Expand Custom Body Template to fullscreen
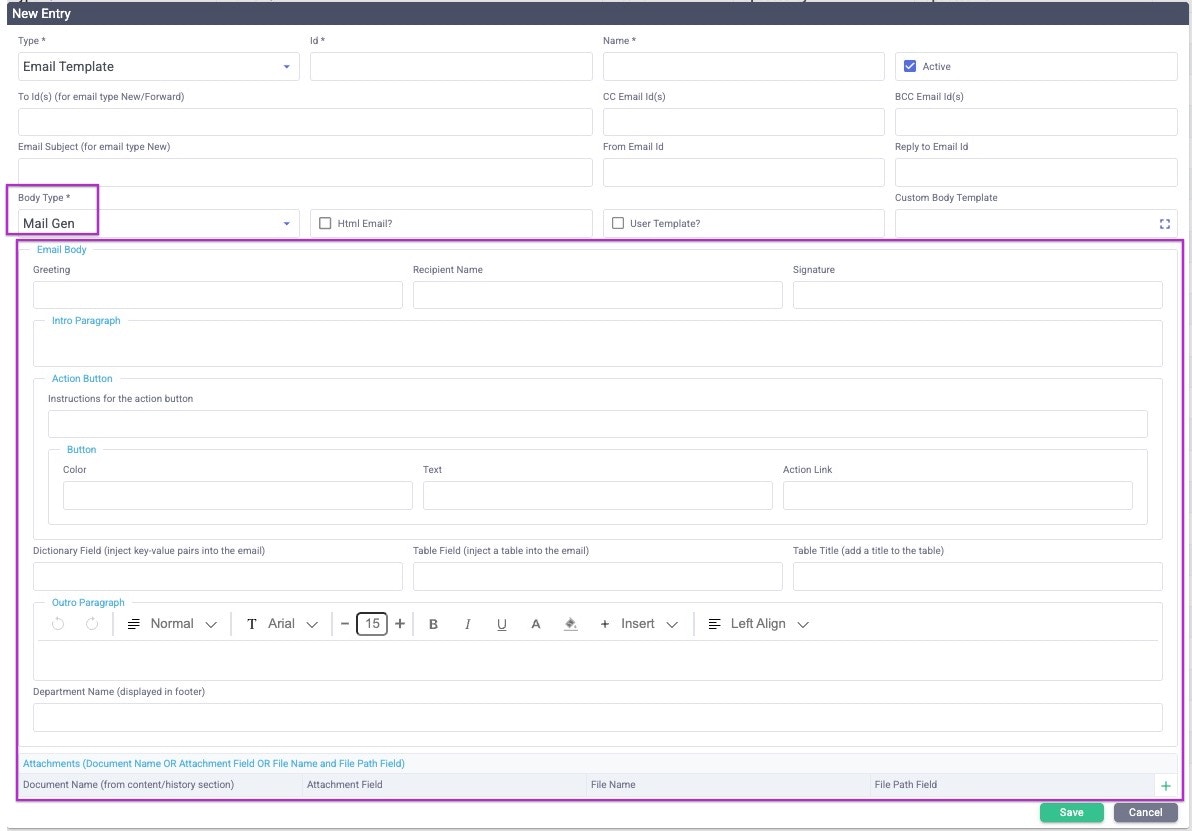 [x=1164, y=224]
